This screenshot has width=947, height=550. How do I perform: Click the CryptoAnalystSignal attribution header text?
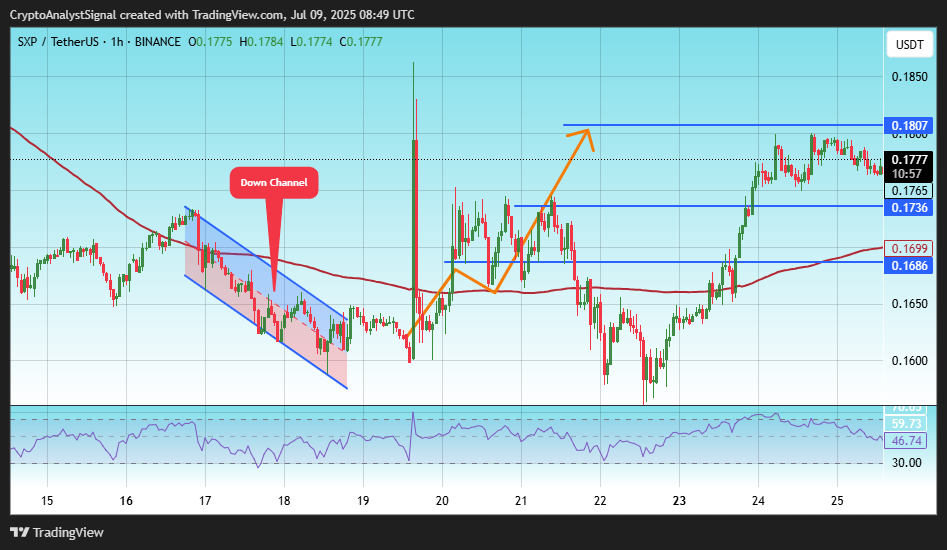pyautogui.click(x=212, y=14)
